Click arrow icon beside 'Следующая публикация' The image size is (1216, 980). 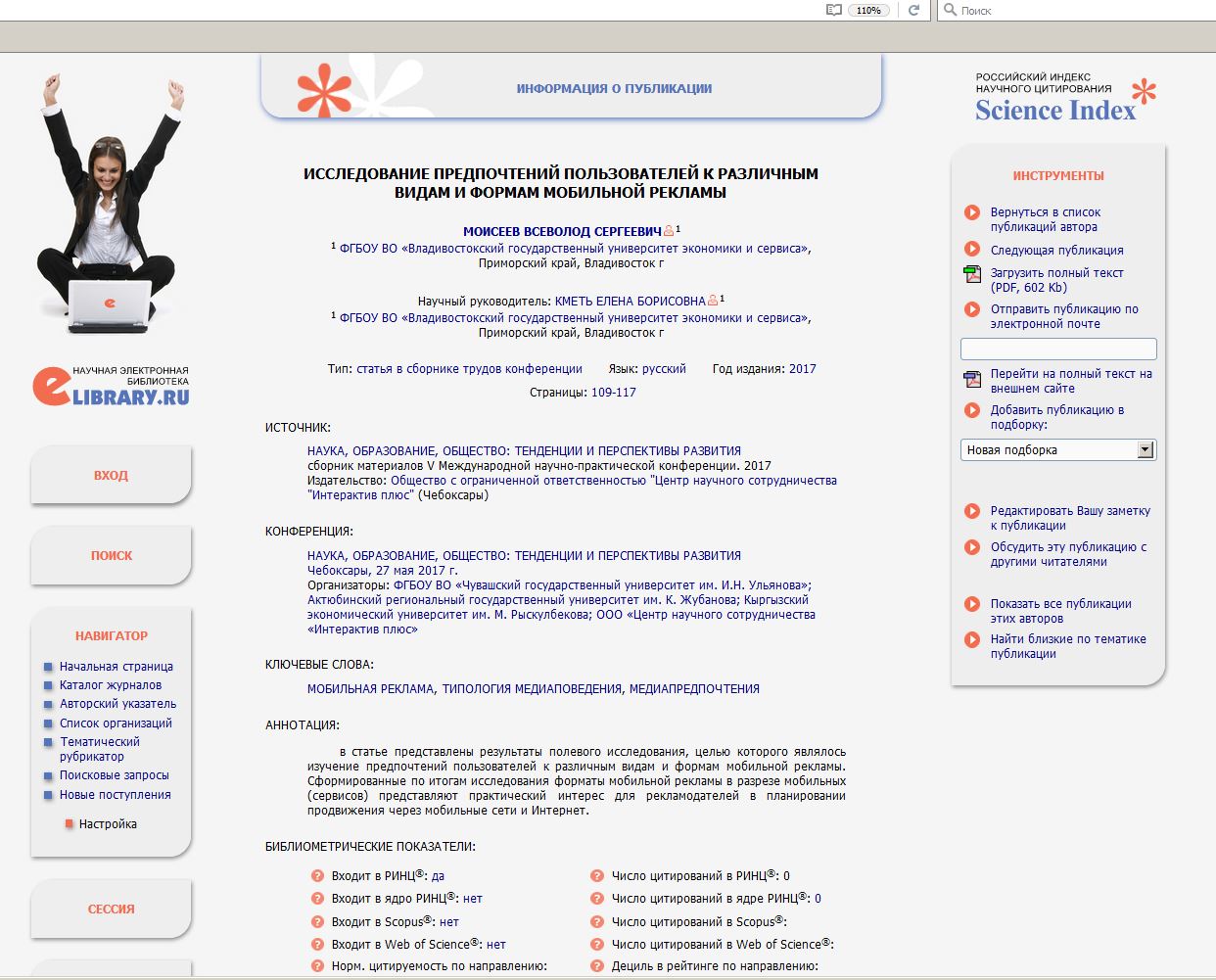972,250
